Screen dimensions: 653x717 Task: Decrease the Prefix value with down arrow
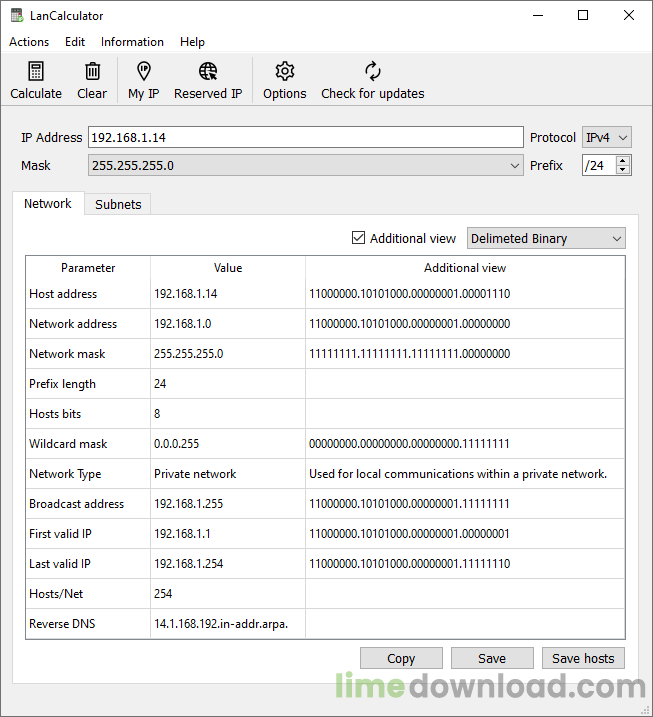(622, 170)
